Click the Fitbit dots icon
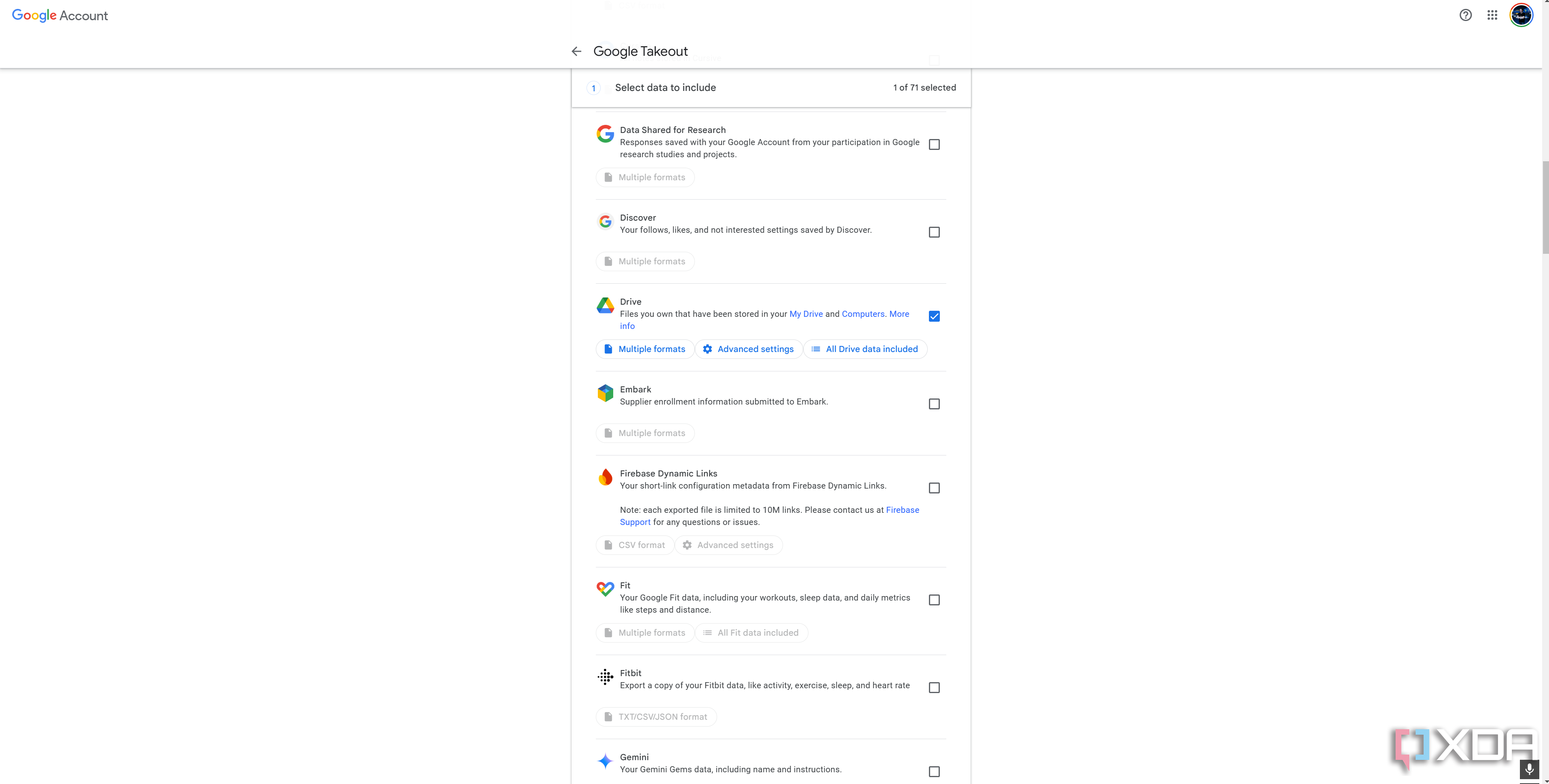1549x784 pixels. [605, 677]
